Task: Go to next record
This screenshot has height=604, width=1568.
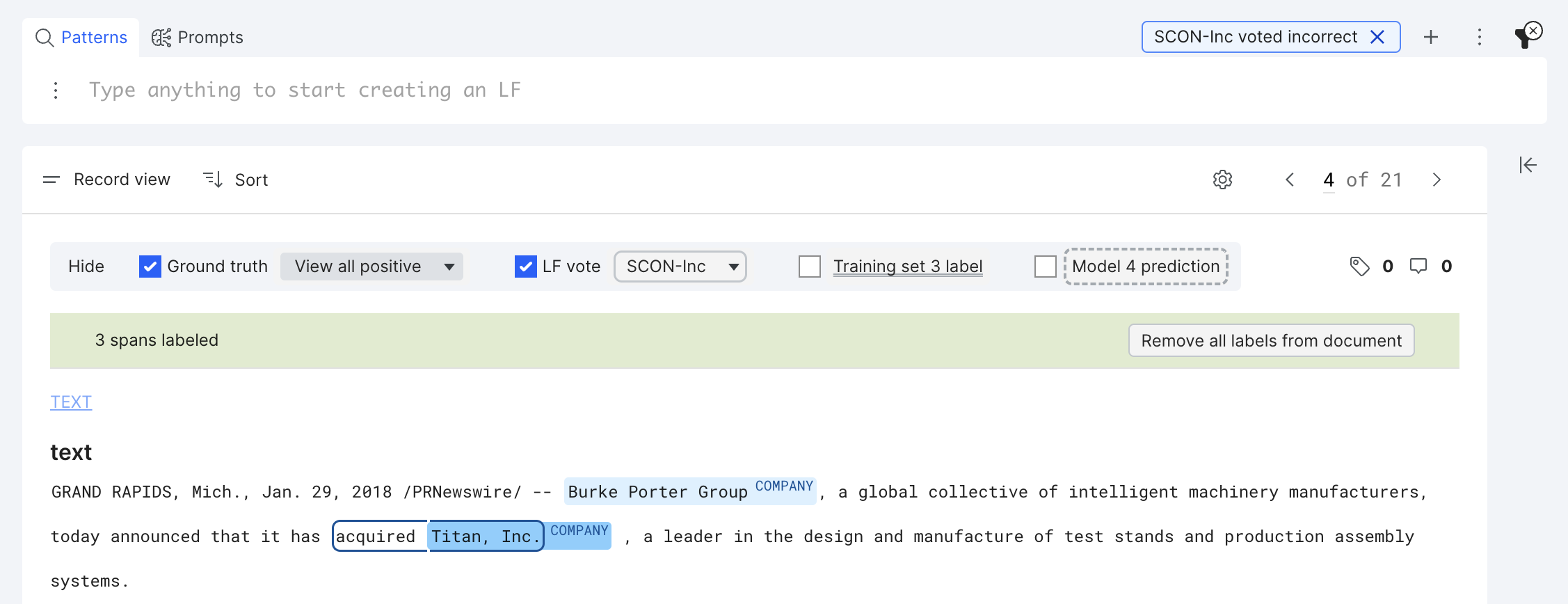Action: click(x=1437, y=180)
